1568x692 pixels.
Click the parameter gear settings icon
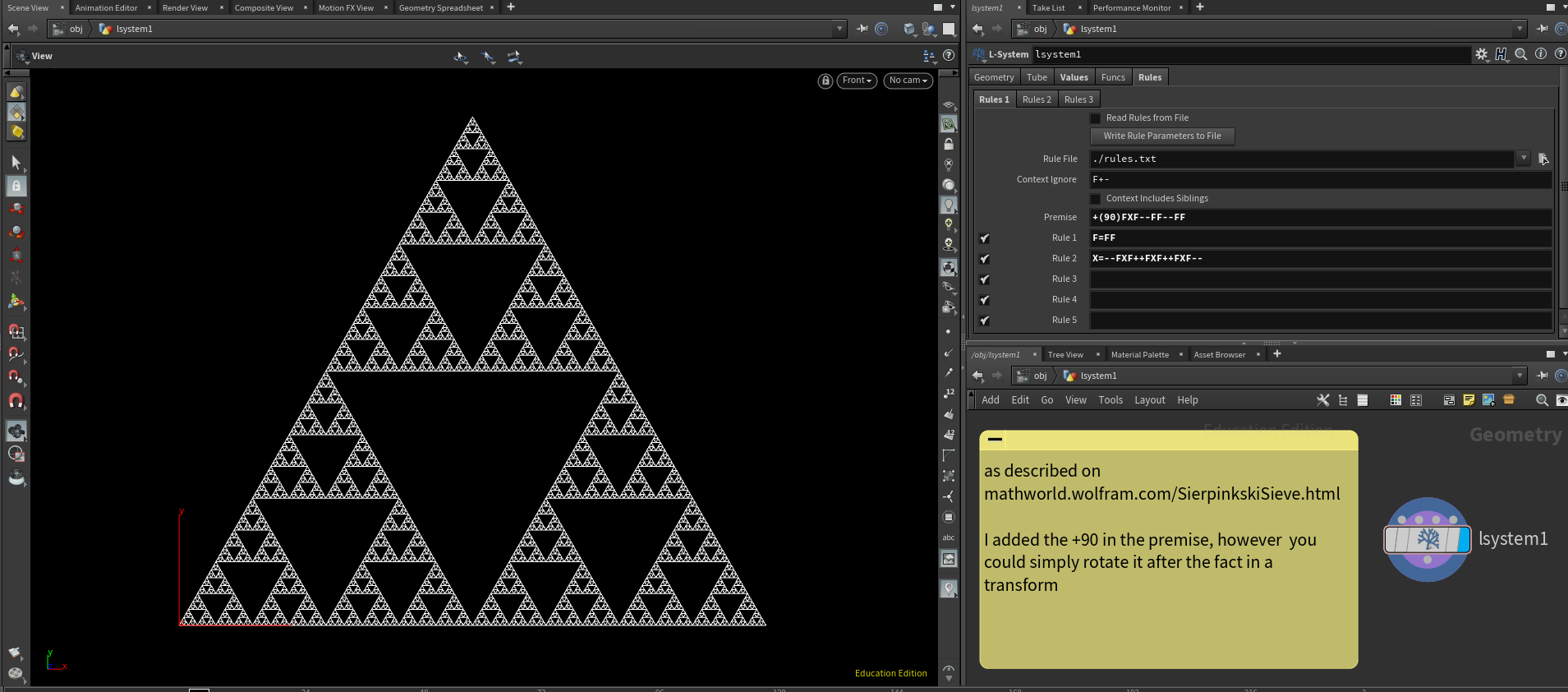pyautogui.click(x=1481, y=54)
